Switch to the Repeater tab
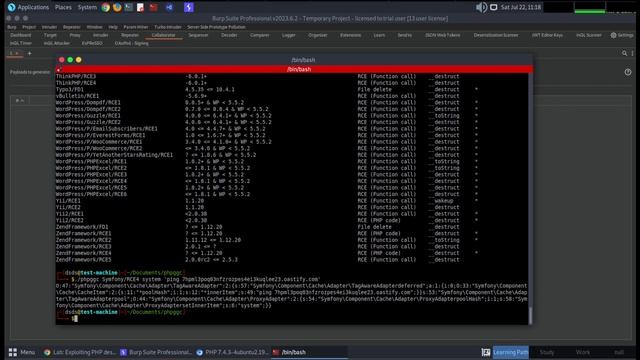640x360 pixels. pos(130,35)
